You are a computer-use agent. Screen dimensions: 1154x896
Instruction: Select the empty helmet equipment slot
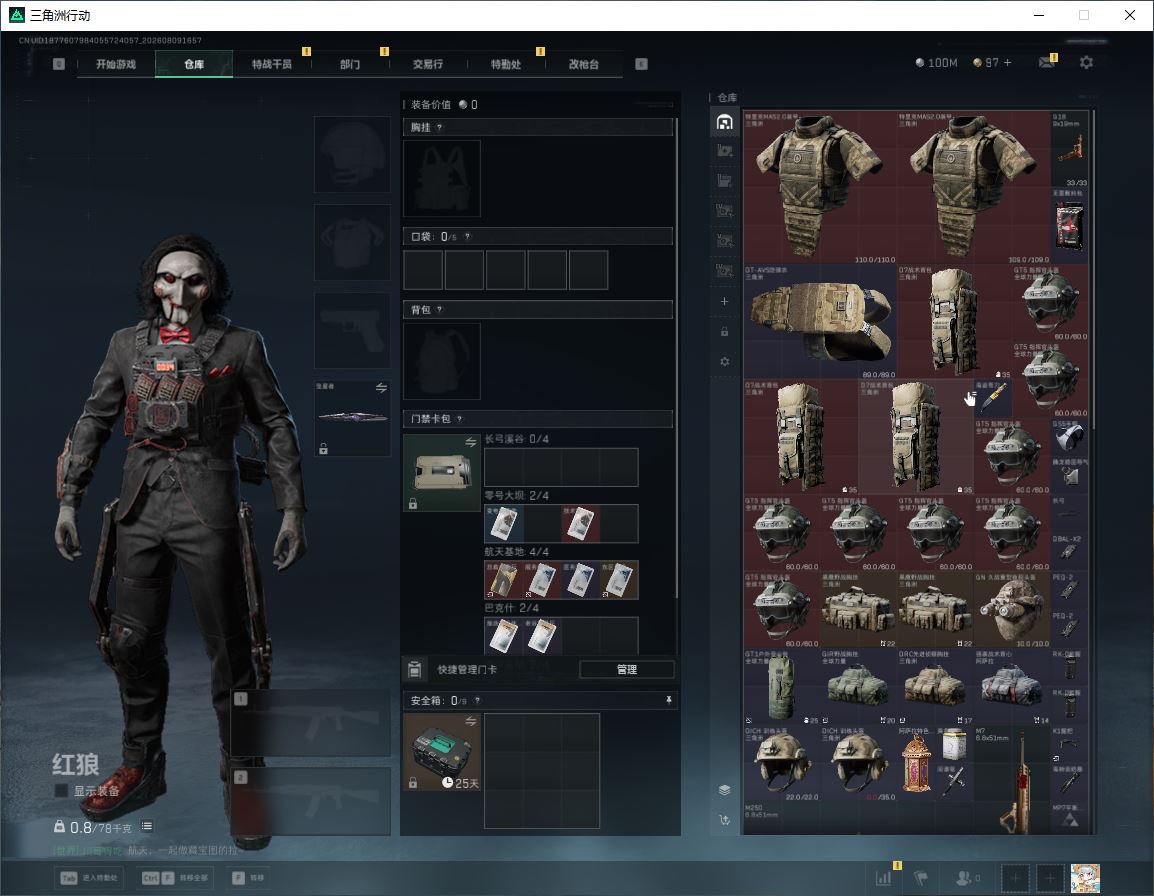(353, 155)
